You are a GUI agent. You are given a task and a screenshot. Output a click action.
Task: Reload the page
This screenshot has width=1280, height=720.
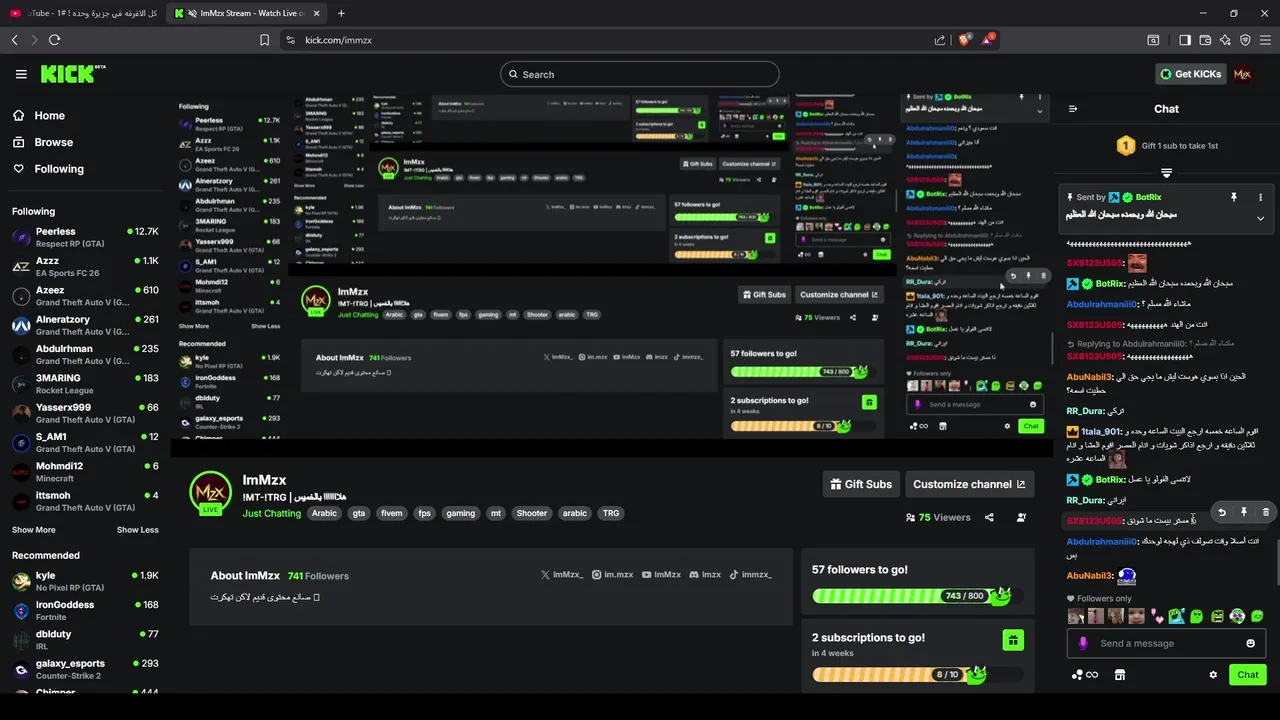coord(54,40)
